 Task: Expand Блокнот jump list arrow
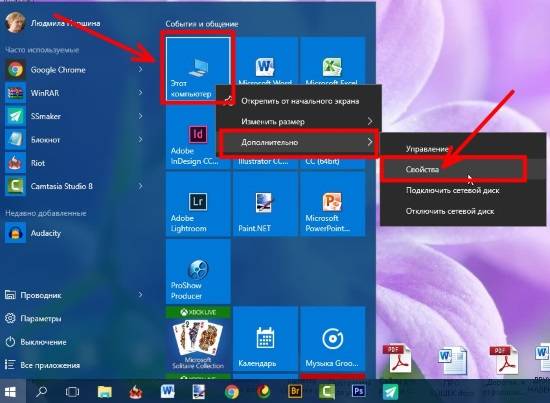click(x=140, y=140)
